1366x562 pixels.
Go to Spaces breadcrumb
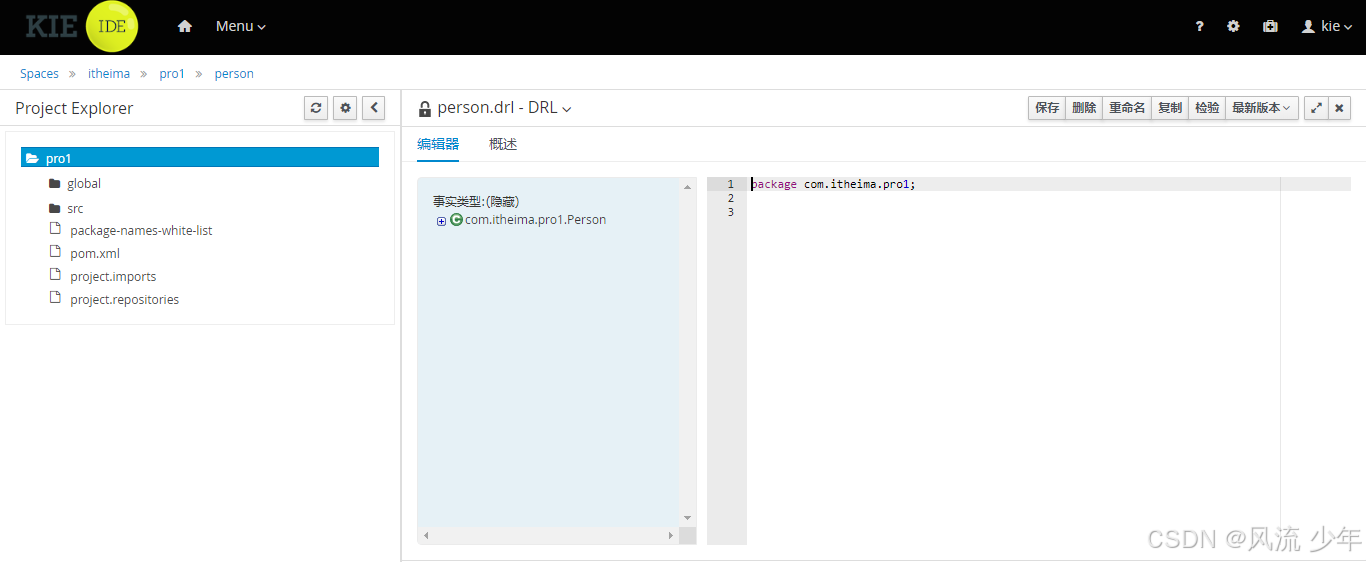(x=39, y=74)
